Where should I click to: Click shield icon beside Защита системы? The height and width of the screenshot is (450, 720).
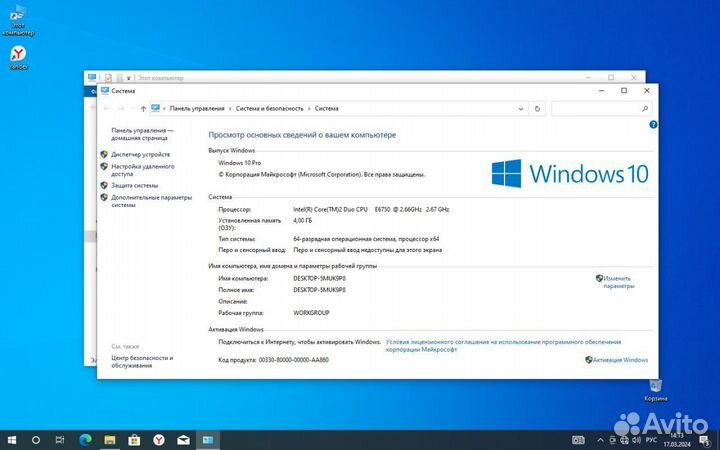(x=104, y=186)
